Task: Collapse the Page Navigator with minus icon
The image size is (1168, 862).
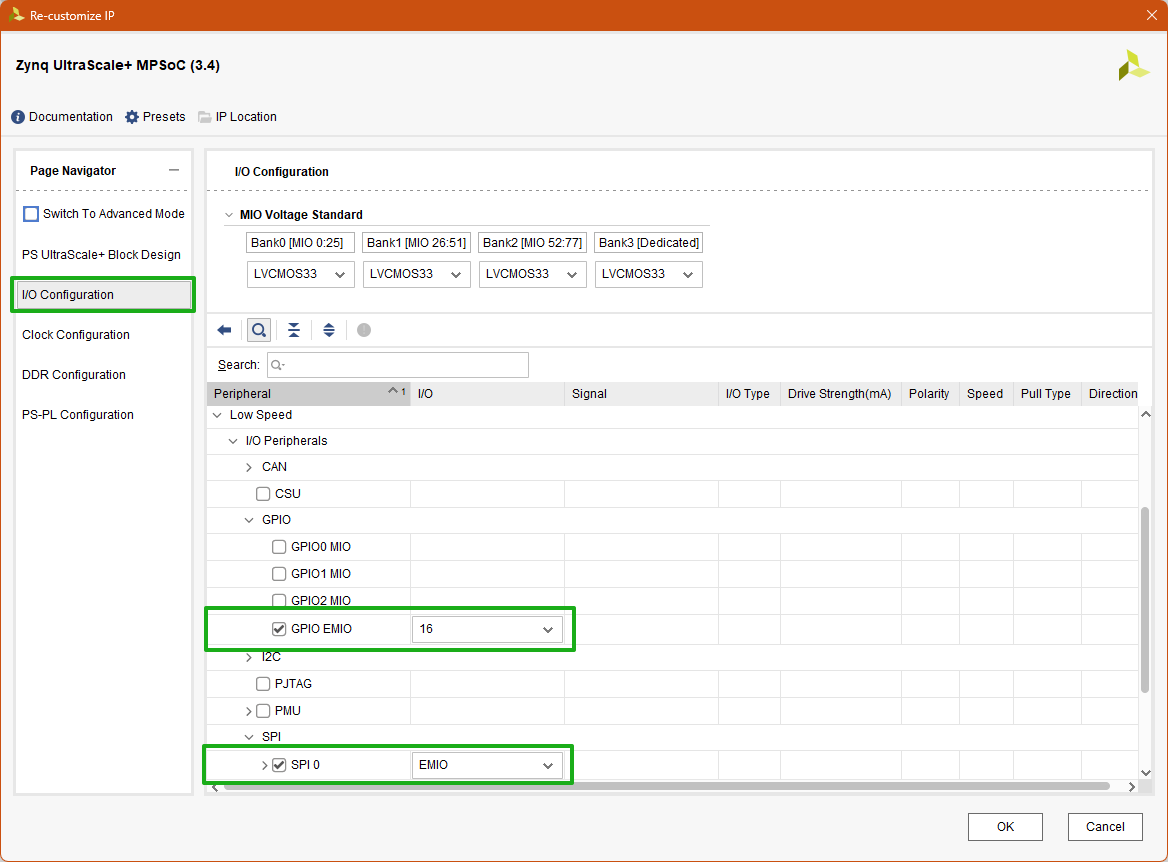Action: click(174, 171)
